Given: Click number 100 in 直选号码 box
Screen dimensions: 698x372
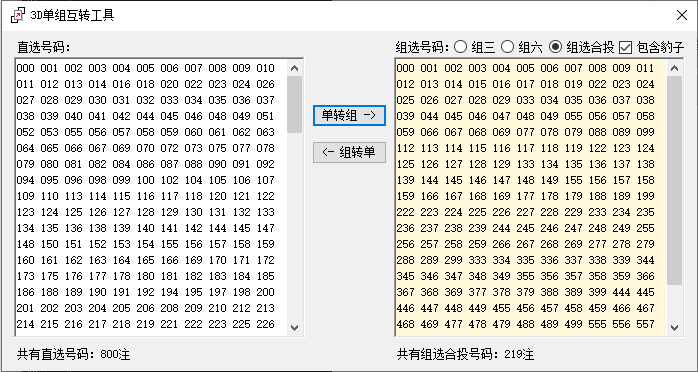Looking at the screenshot, I should point(146,180).
